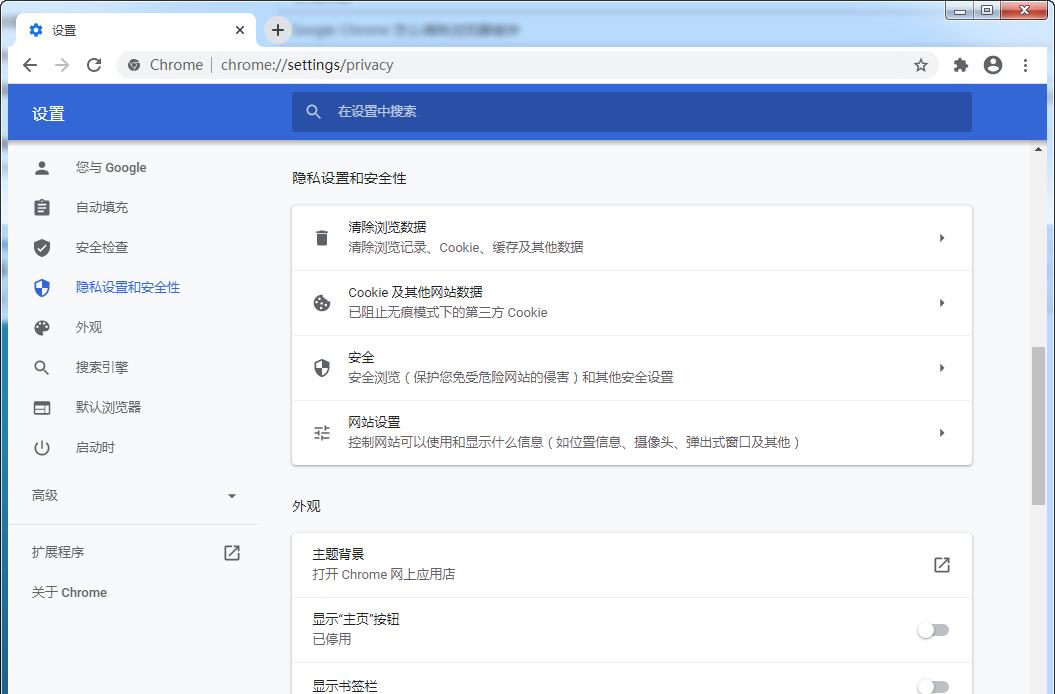1055x694 pixels.
Task: Click the search magnifier icon in the settings bar
Action: [x=314, y=112]
